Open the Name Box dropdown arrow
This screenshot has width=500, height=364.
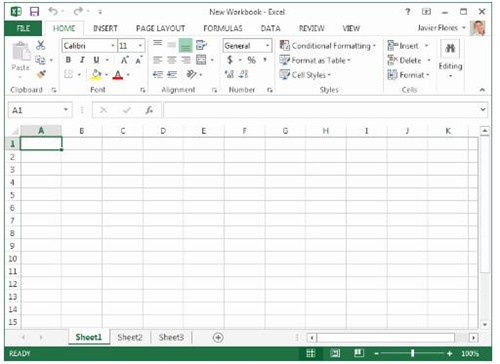[66, 110]
